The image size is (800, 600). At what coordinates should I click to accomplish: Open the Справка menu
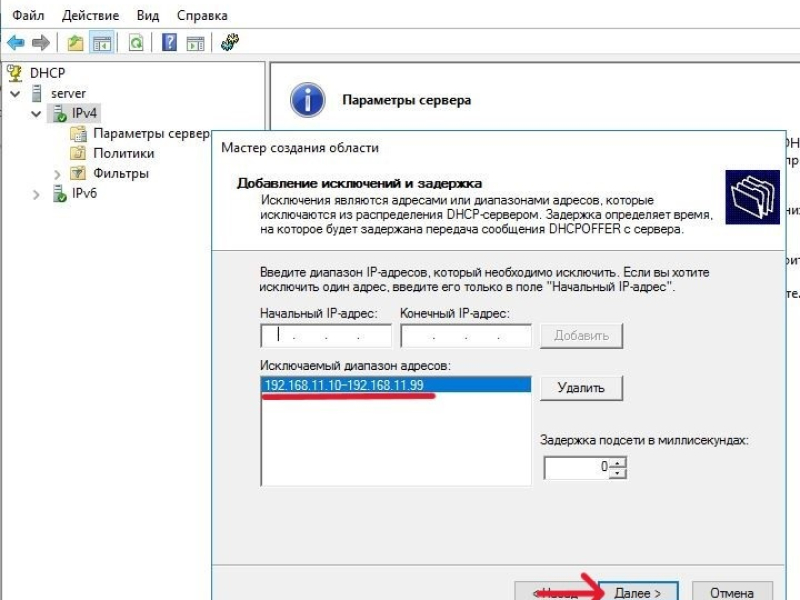(x=202, y=15)
